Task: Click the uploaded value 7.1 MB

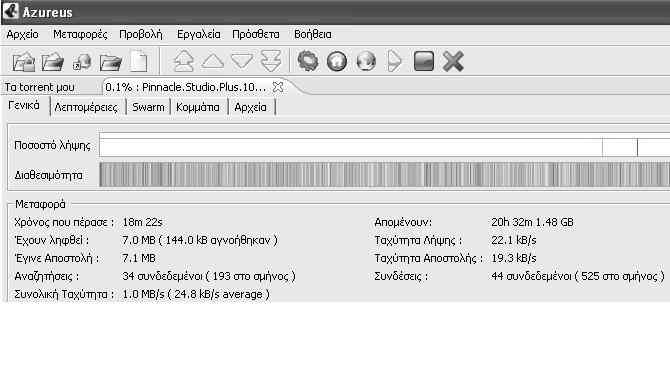Action: 138,258
